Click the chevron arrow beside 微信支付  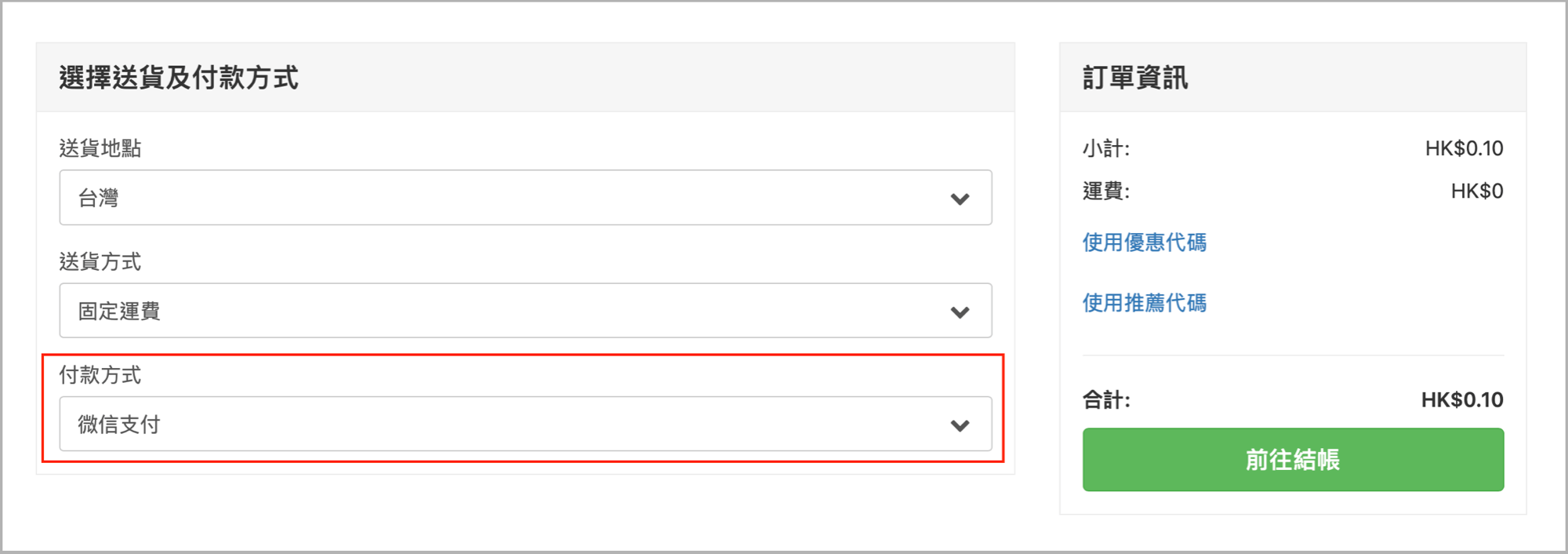point(960,425)
